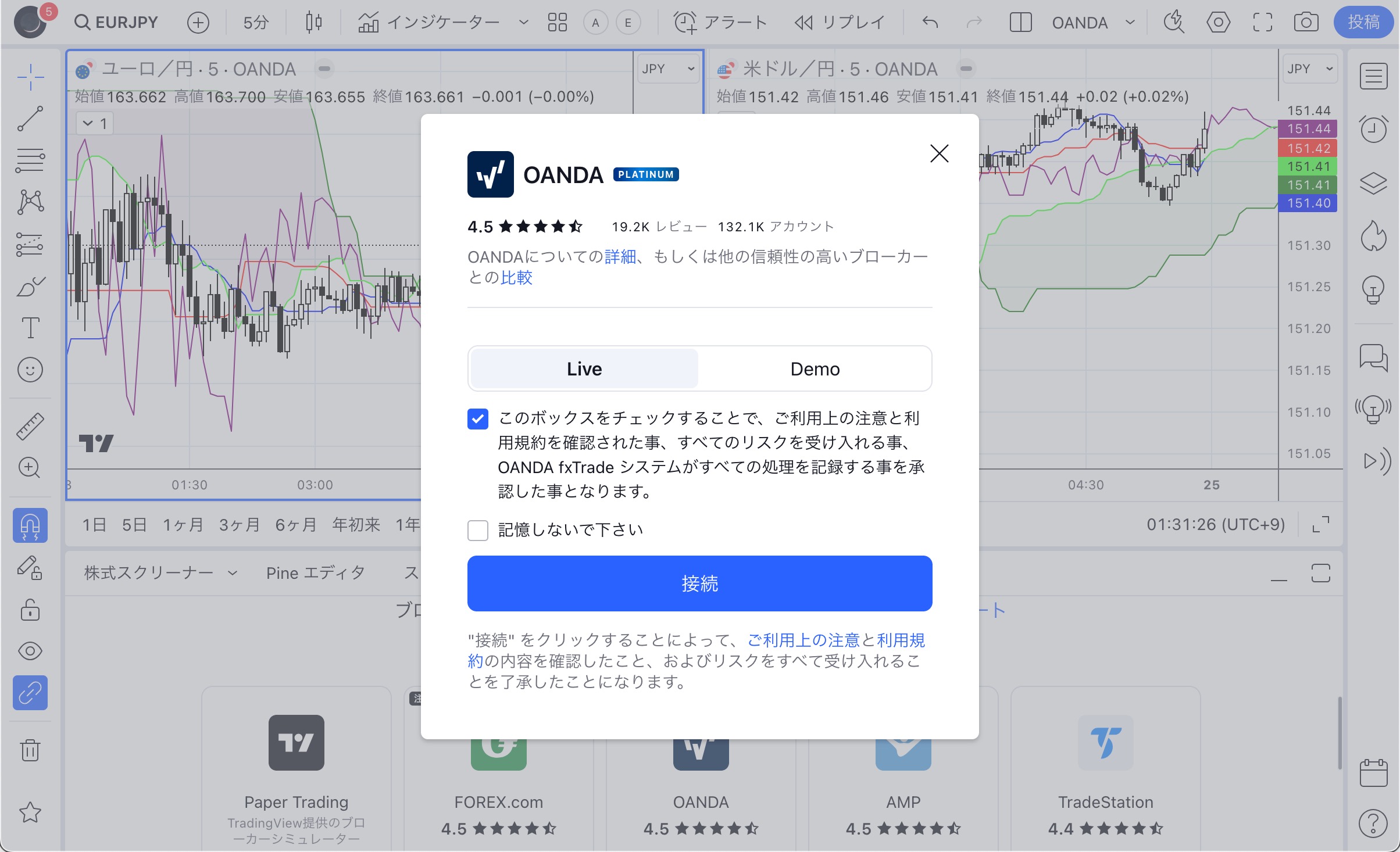Close the OANDA dialog
Viewport: 1400px width, 852px height.
(940, 153)
